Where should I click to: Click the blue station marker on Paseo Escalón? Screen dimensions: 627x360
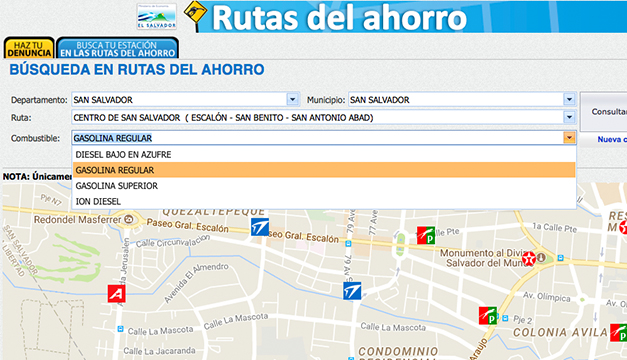260,227
